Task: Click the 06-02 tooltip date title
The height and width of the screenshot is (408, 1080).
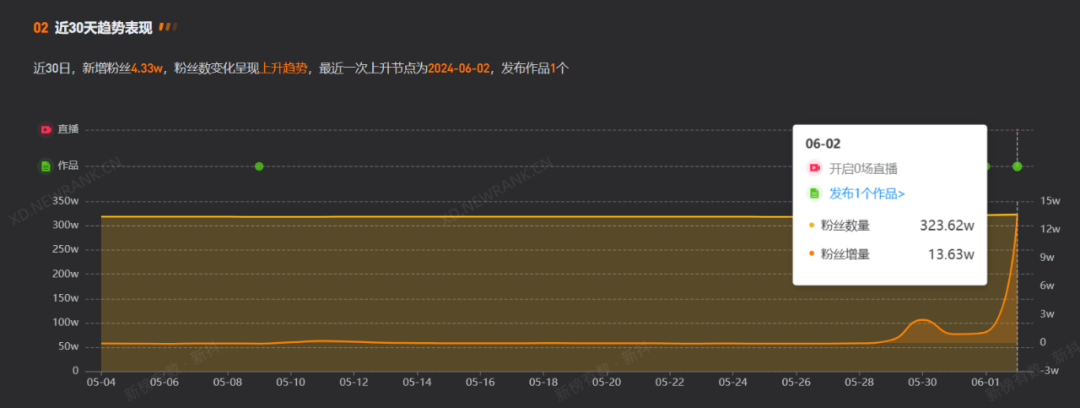Action: (x=822, y=143)
